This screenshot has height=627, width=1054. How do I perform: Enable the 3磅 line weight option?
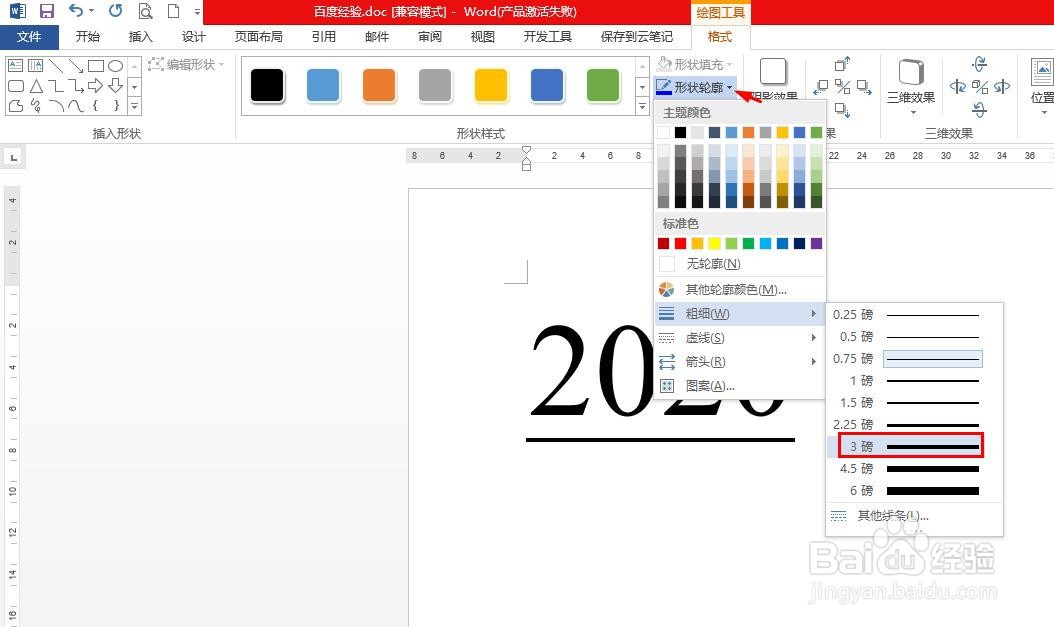point(908,446)
